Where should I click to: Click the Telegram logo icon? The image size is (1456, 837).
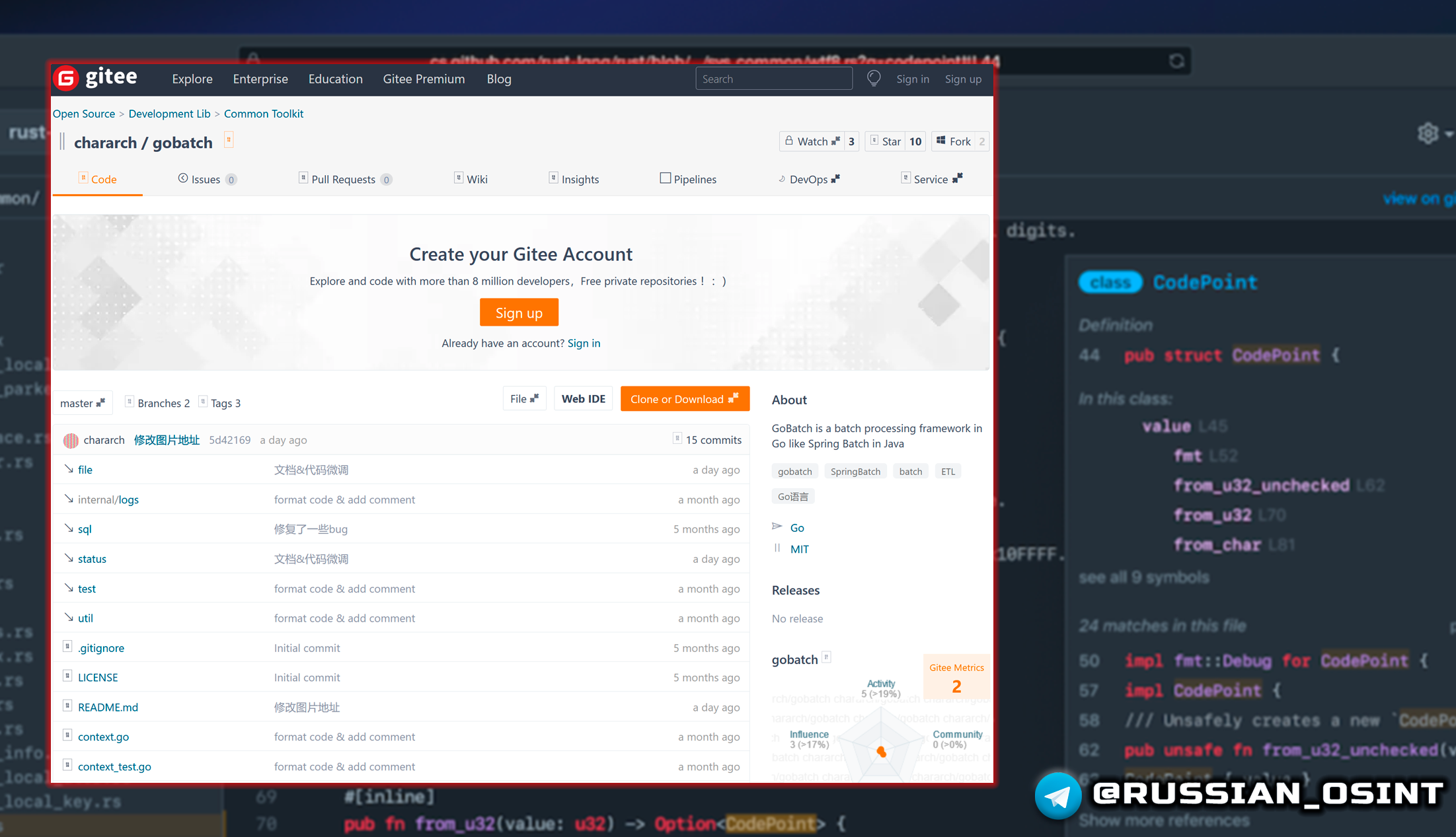[x=1057, y=795]
